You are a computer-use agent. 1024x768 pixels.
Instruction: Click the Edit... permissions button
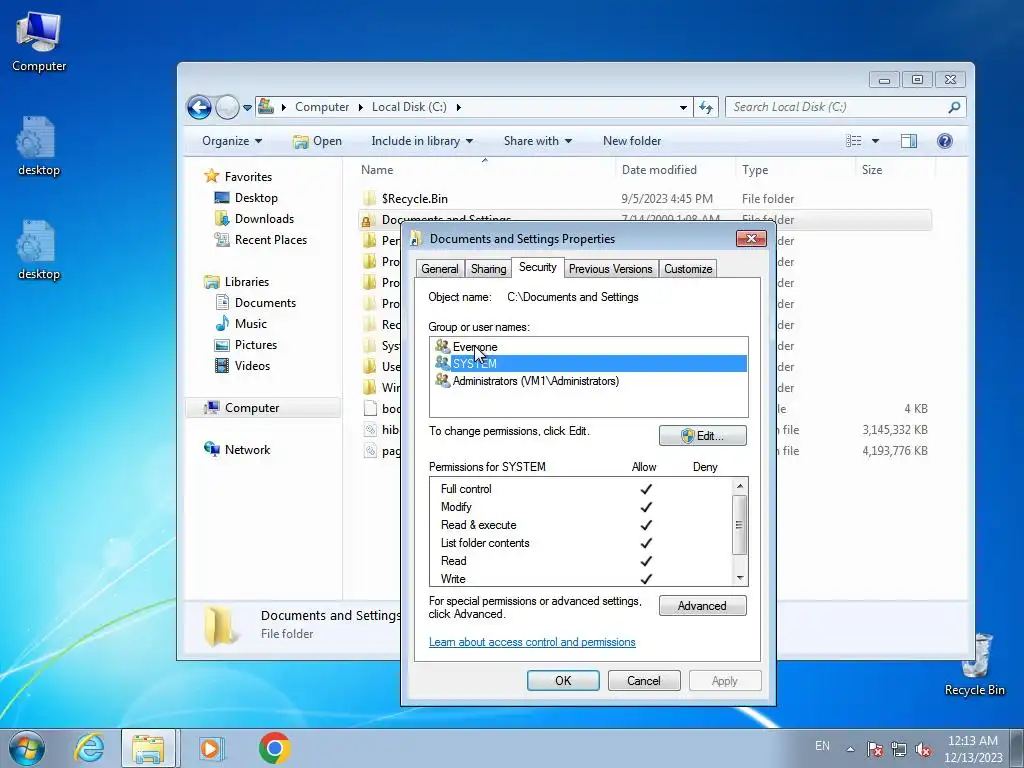pyautogui.click(x=703, y=436)
